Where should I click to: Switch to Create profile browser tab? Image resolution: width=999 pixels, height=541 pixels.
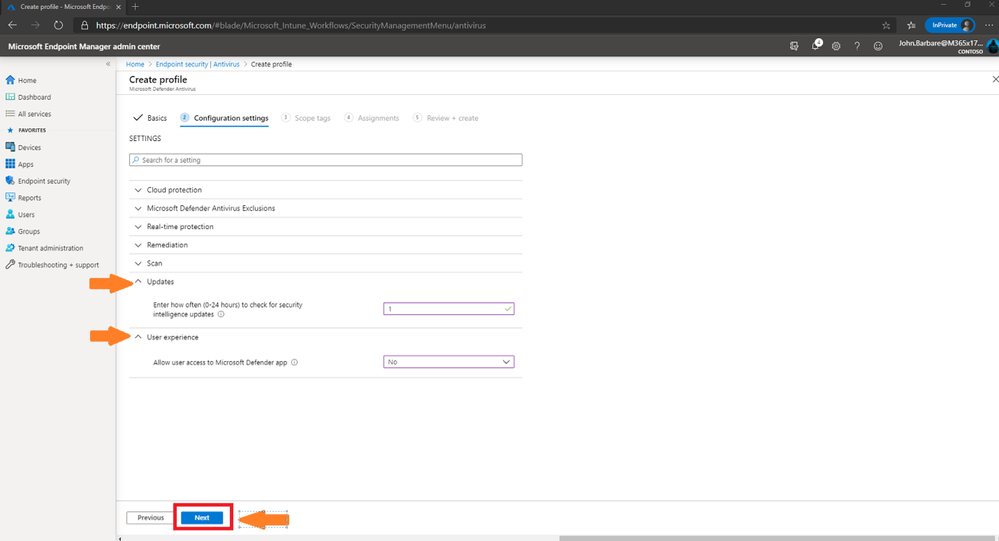click(x=64, y=6)
